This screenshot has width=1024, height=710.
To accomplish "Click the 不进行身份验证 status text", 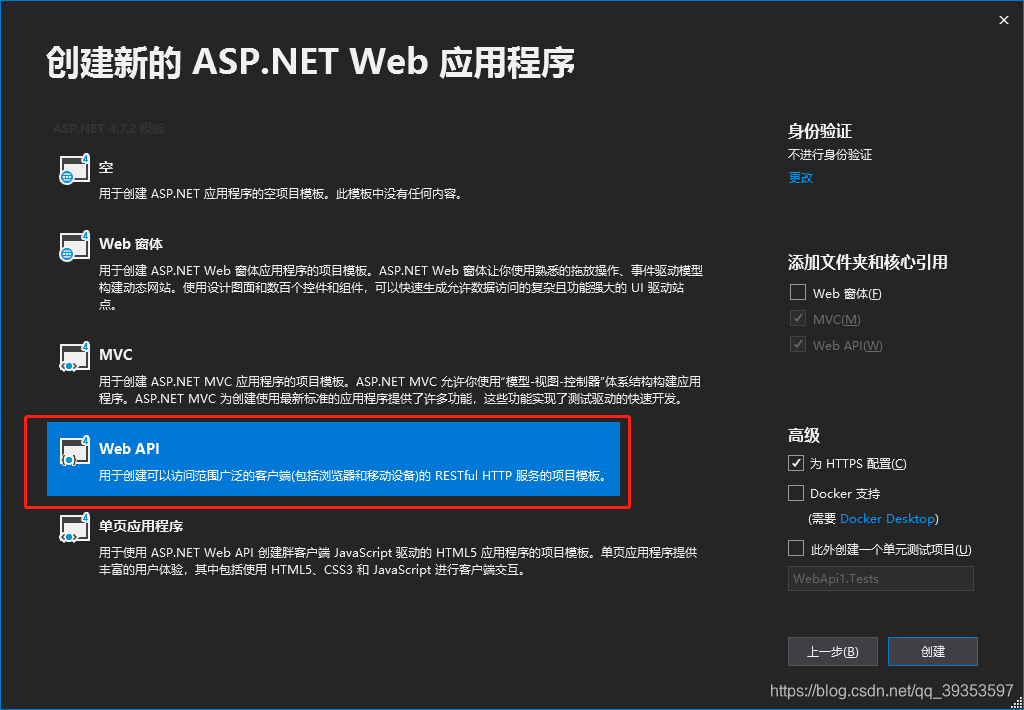I will [830, 155].
